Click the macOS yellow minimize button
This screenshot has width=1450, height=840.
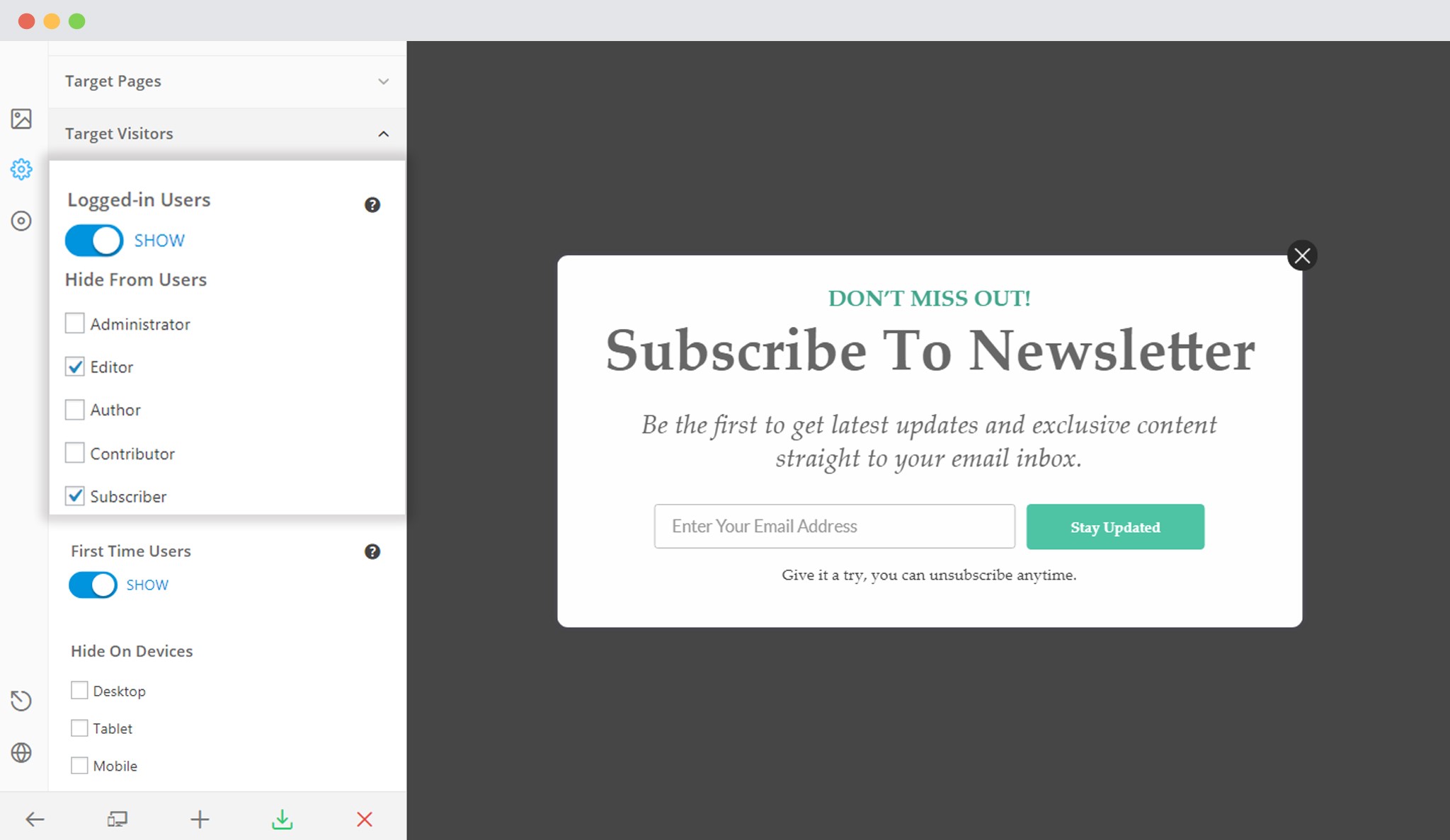[x=52, y=21]
